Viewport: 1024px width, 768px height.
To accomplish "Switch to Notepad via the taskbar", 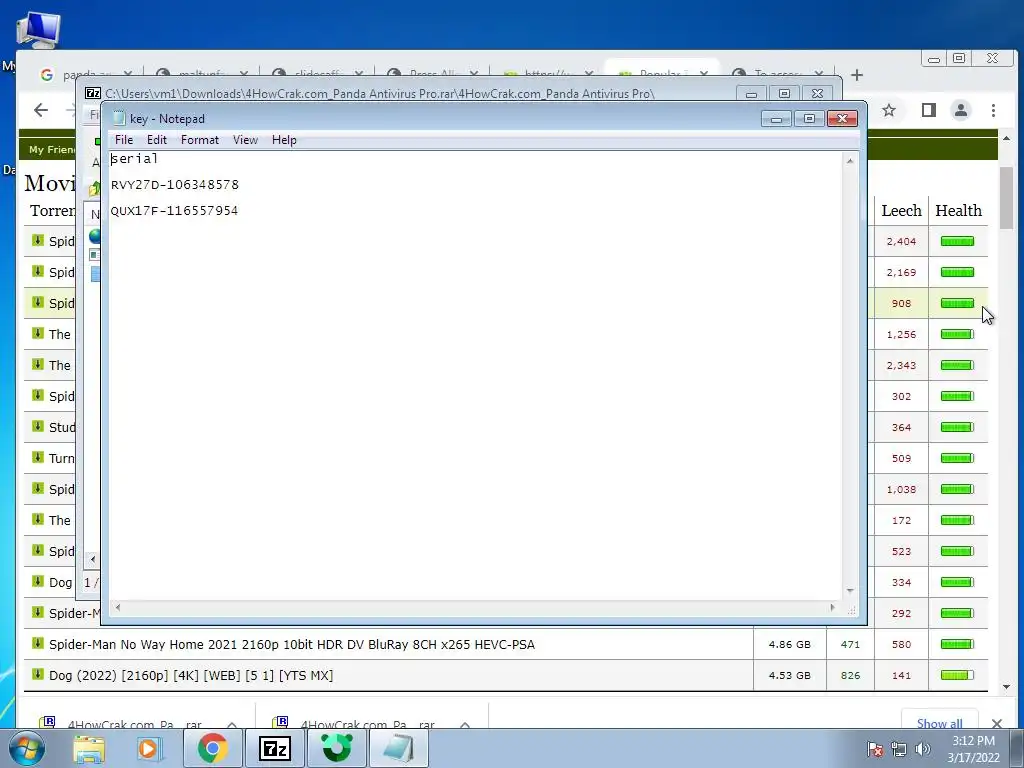I will point(399,748).
